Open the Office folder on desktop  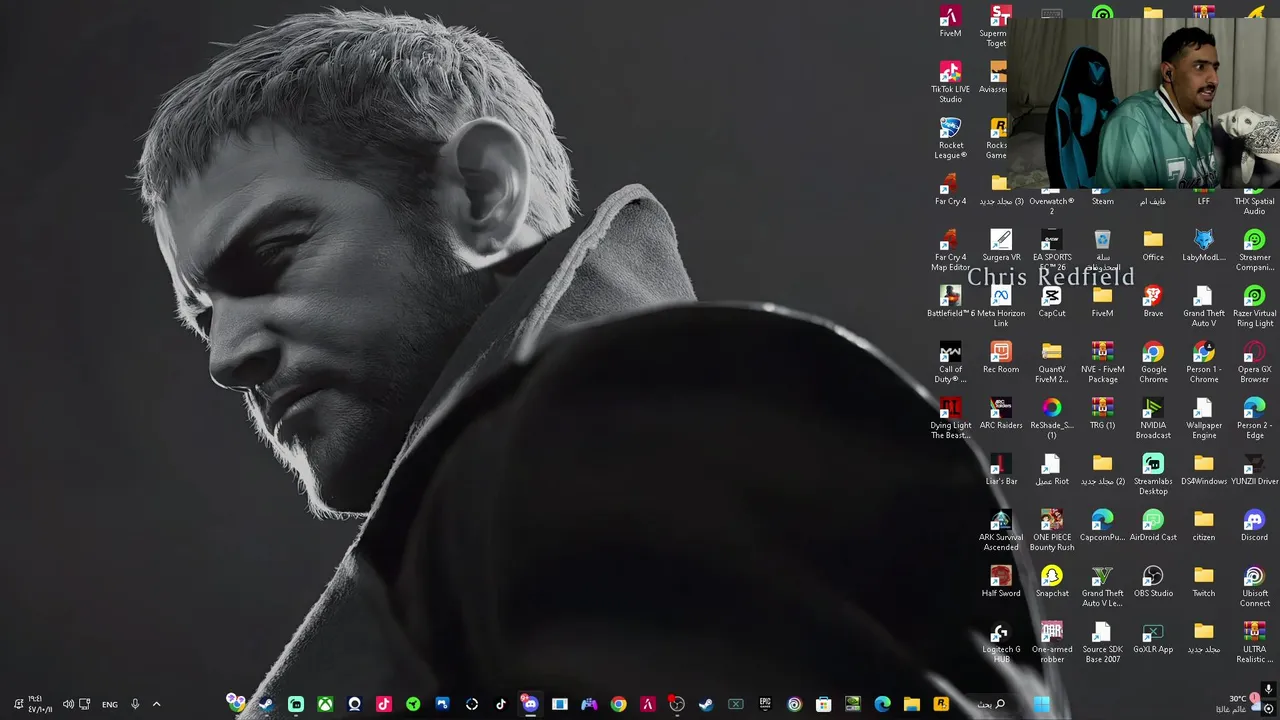[1153, 245]
